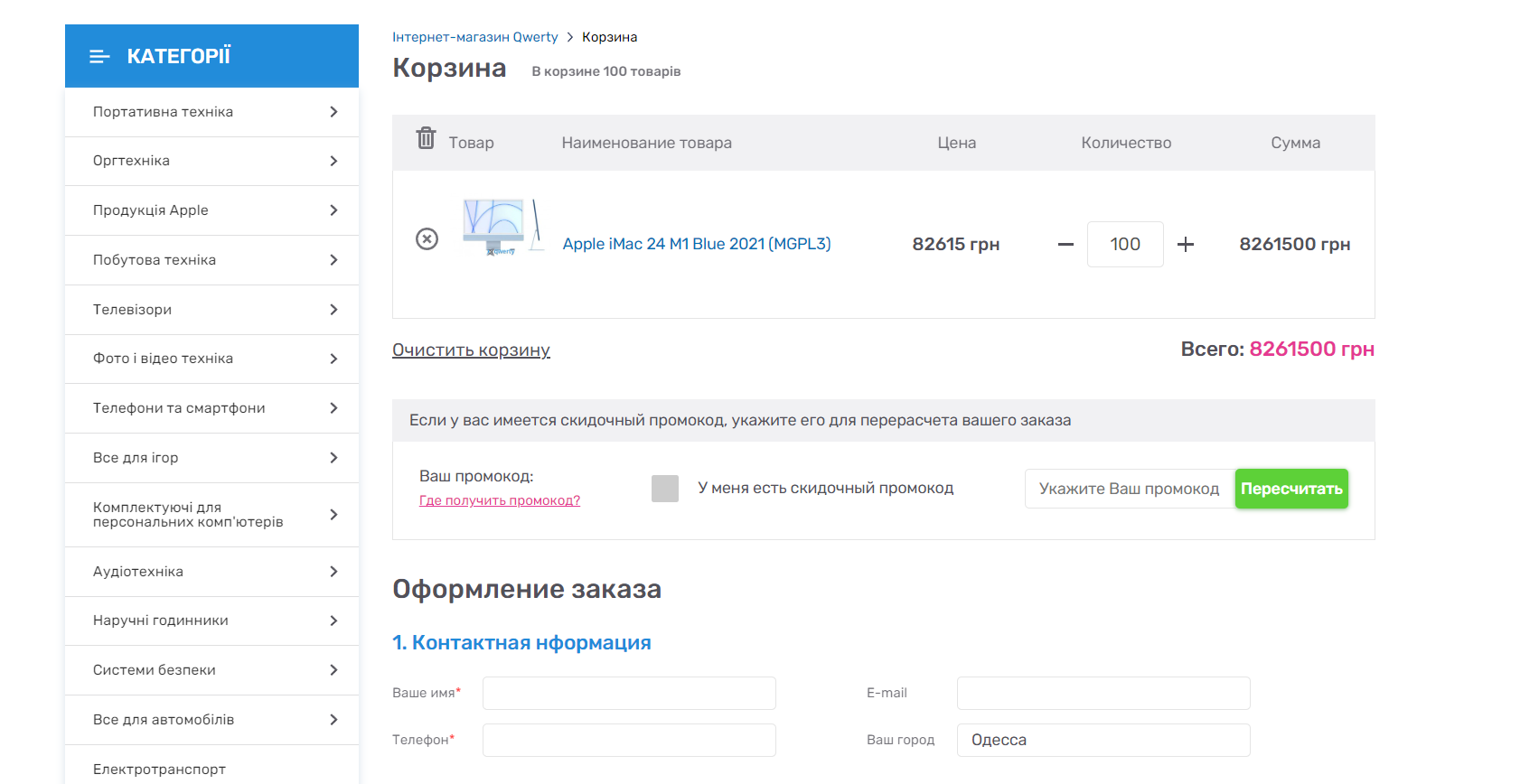The height and width of the screenshot is (784, 1539).
Task: Focus the quantity field showing 100
Action: (x=1125, y=244)
